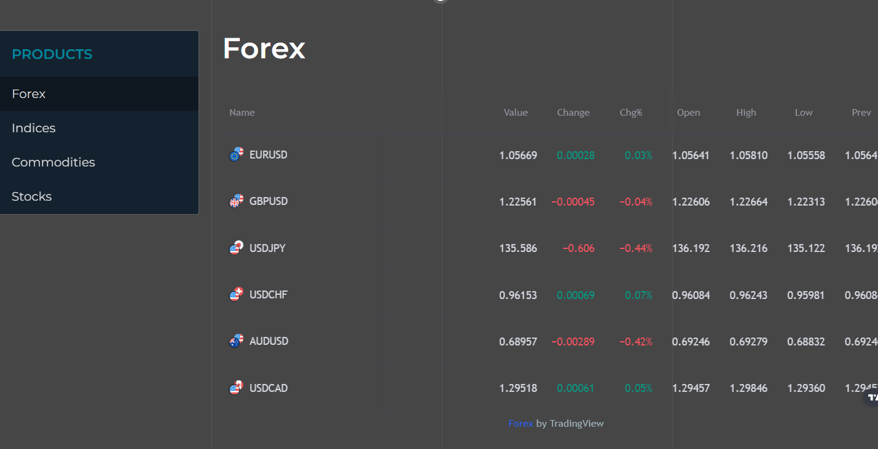Click the TradingView logo badge at right edge
The width and height of the screenshot is (878, 449).
[872, 397]
